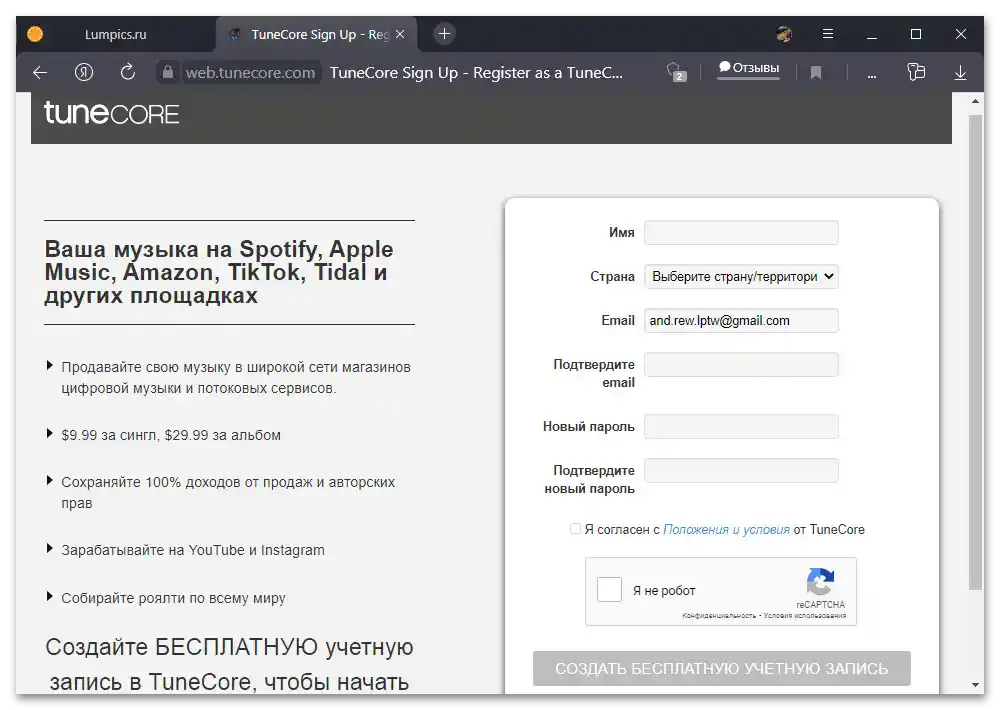The height and width of the screenshot is (710, 1000).
Task: Click the scrollbar down arrow
Action: point(975,684)
